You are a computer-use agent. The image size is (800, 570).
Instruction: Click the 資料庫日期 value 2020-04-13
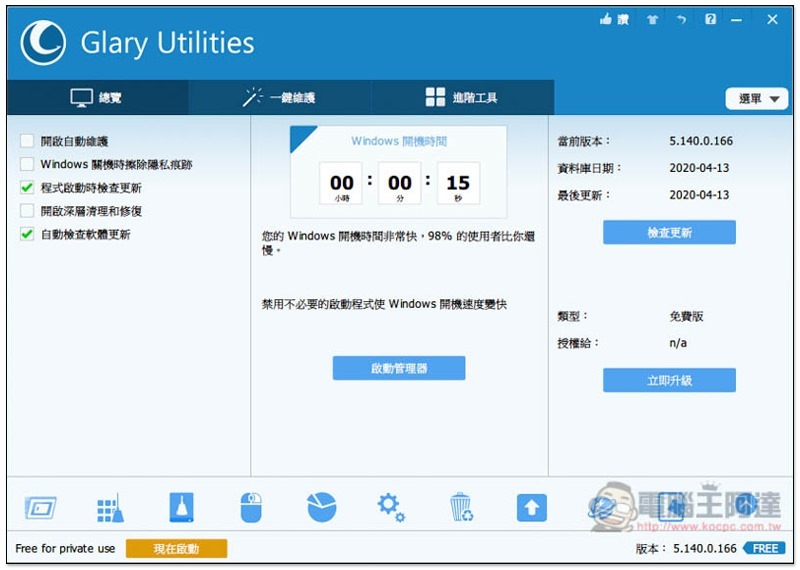[x=699, y=168]
